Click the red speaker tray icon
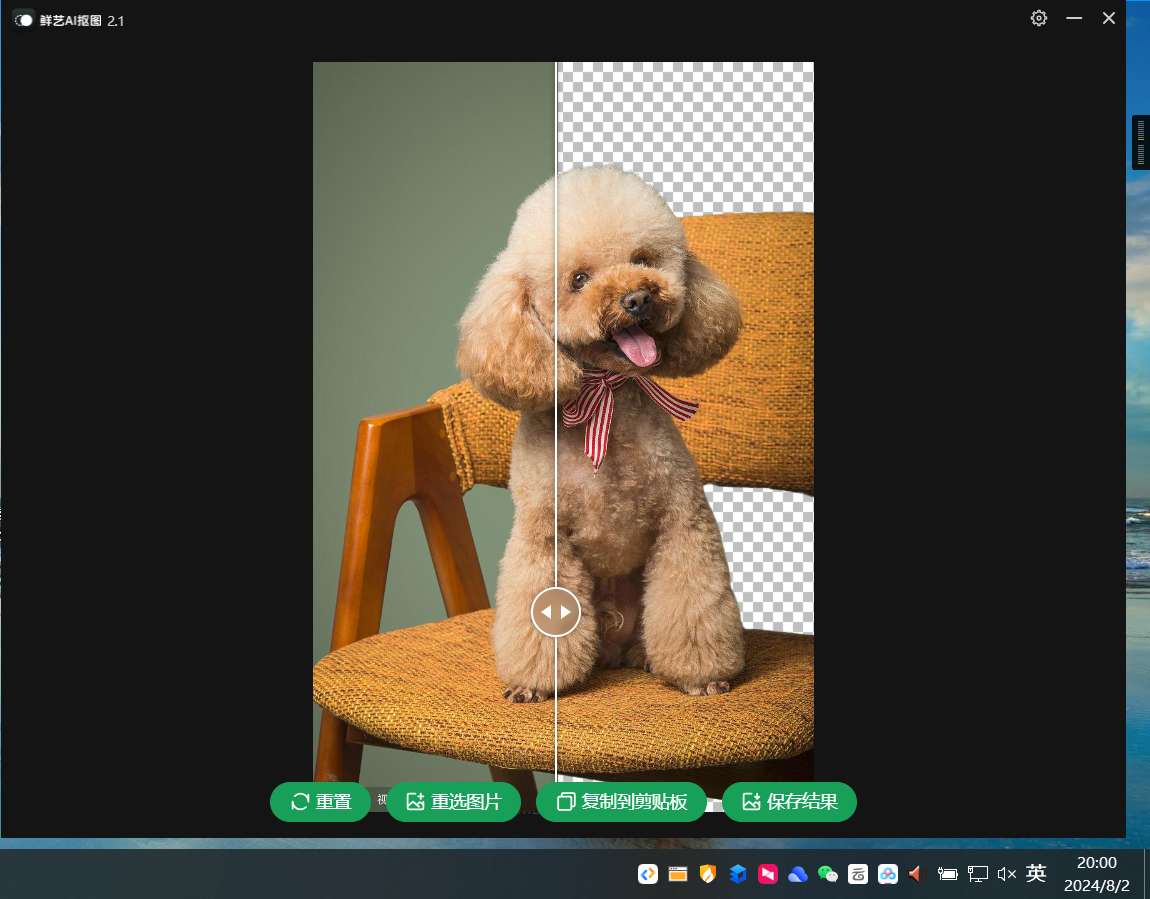 (915, 874)
